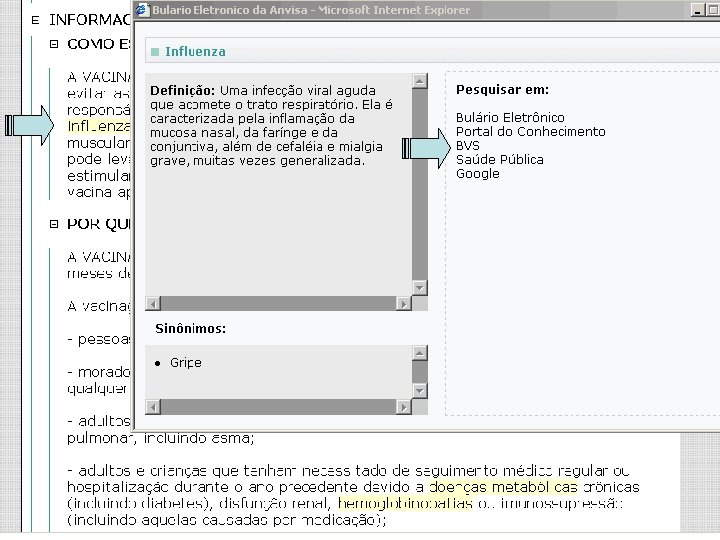Screen dimensions: 720x540
Task: Click left arrow of Sinônimos horizontal scrollbar
Action: 153,407
